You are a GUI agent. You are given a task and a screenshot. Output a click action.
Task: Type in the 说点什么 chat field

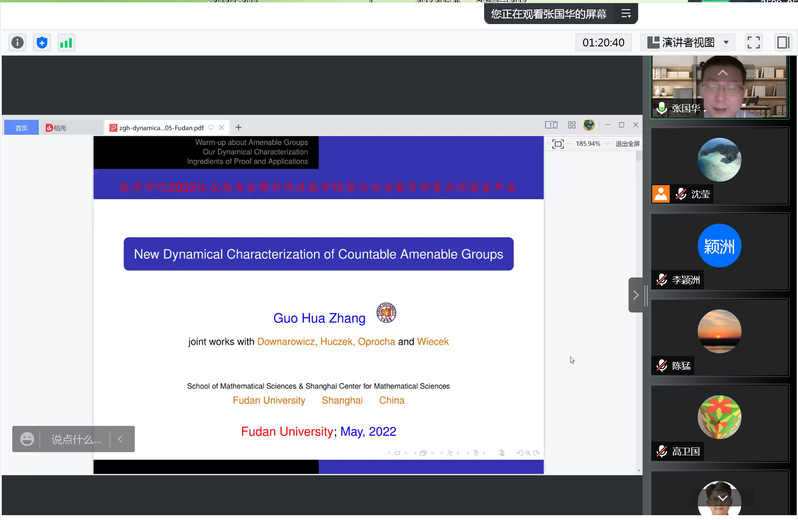(x=76, y=439)
